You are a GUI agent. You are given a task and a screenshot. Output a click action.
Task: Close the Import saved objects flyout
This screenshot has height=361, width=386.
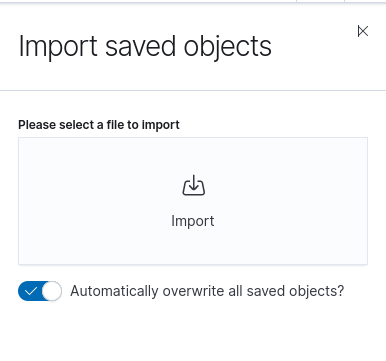coord(363,31)
